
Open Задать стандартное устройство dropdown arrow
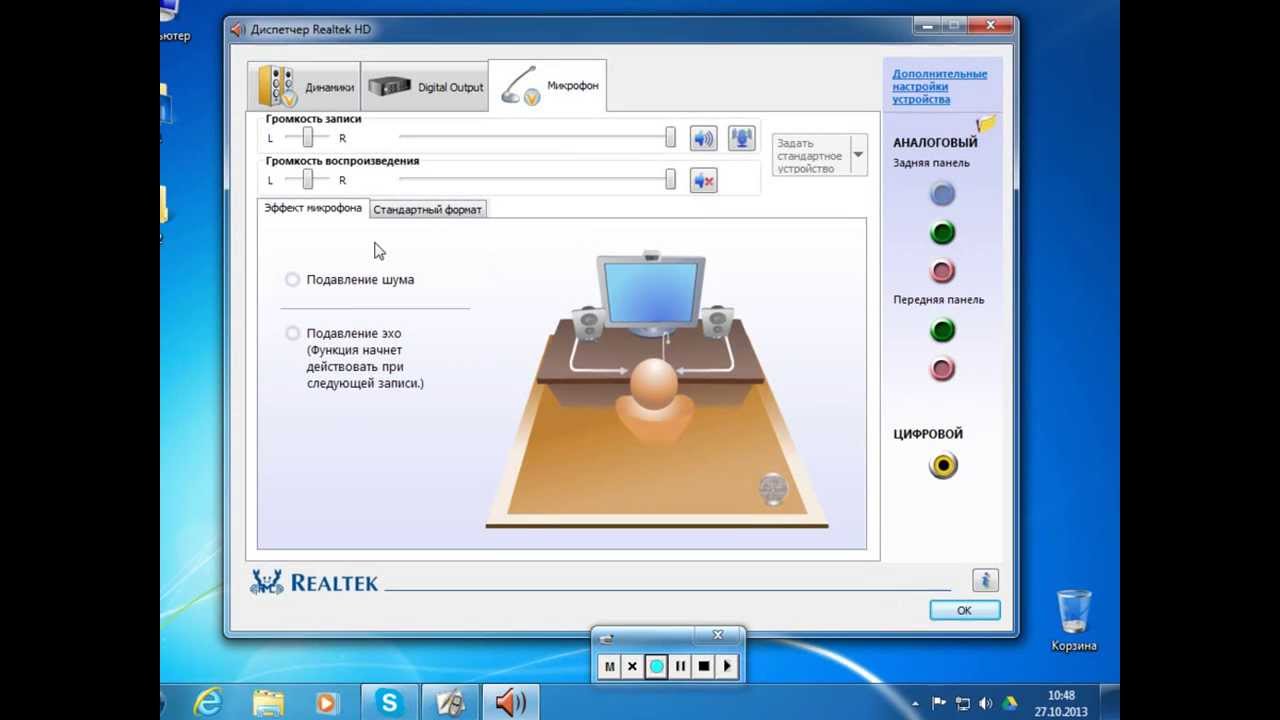(858, 155)
